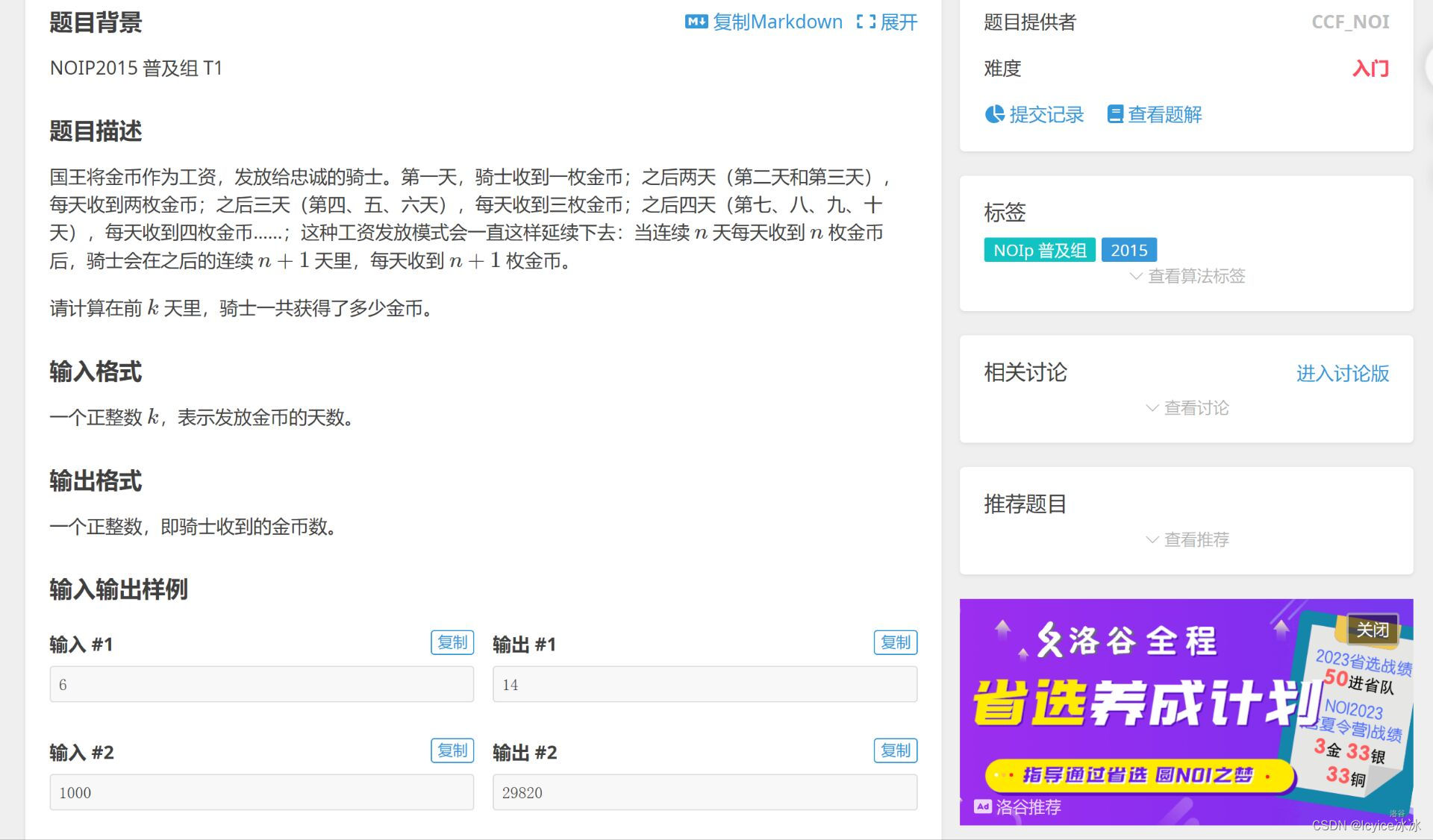This screenshot has width=1433, height=840.
Task: Click the Ad badge icon on banner
Action: click(982, 806)
